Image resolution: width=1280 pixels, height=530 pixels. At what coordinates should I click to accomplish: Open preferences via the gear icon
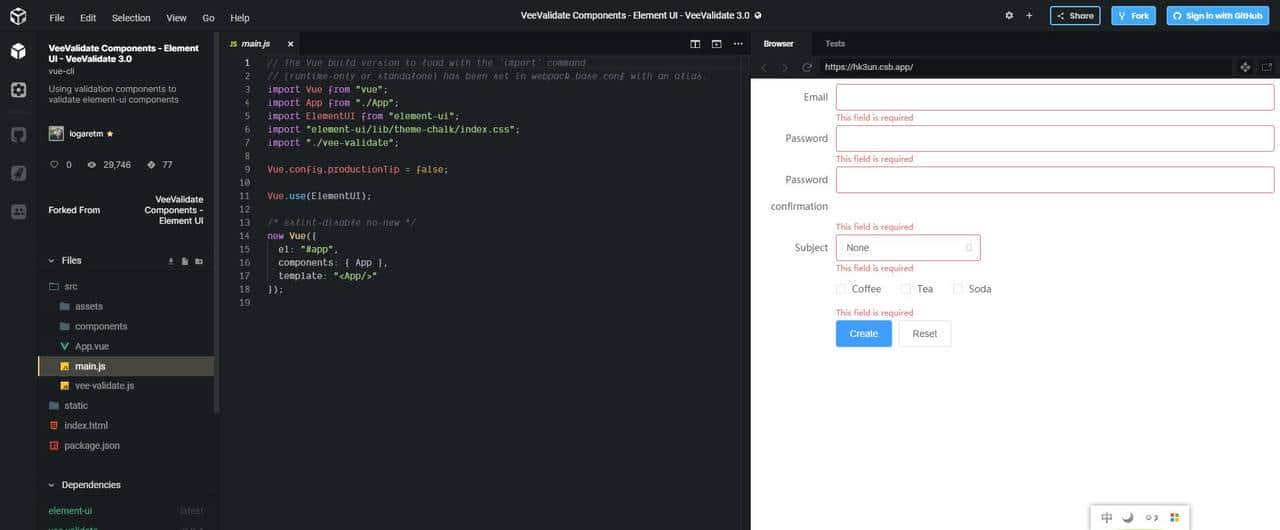(x=1009, y=16)
